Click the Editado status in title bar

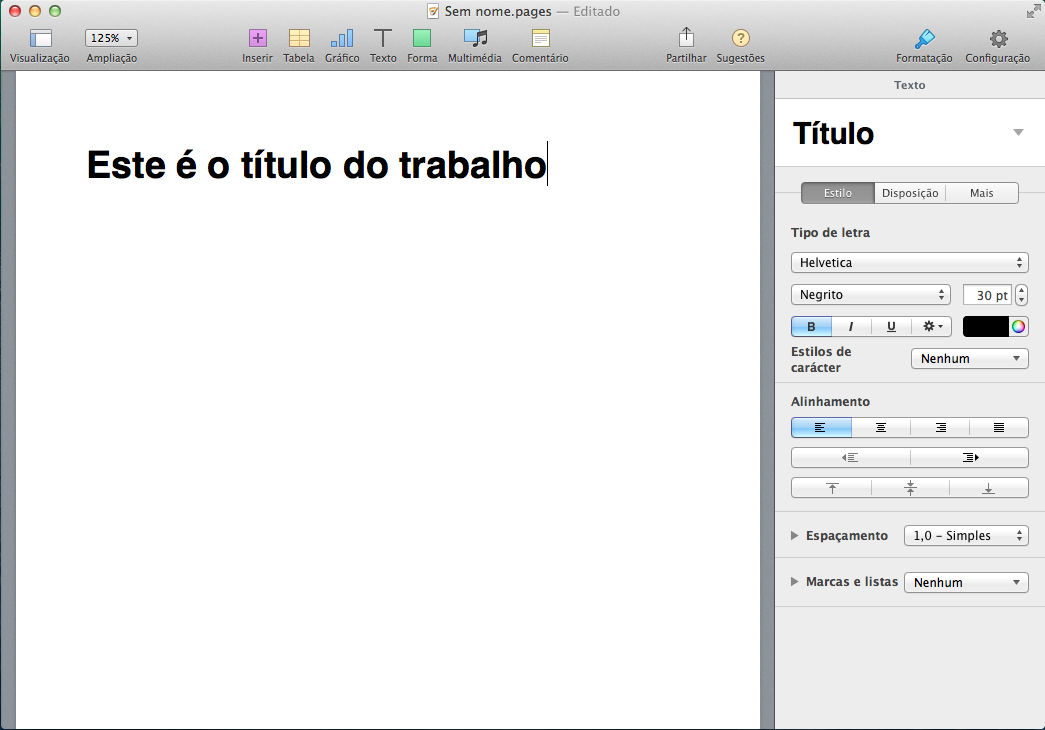[596, 11]
